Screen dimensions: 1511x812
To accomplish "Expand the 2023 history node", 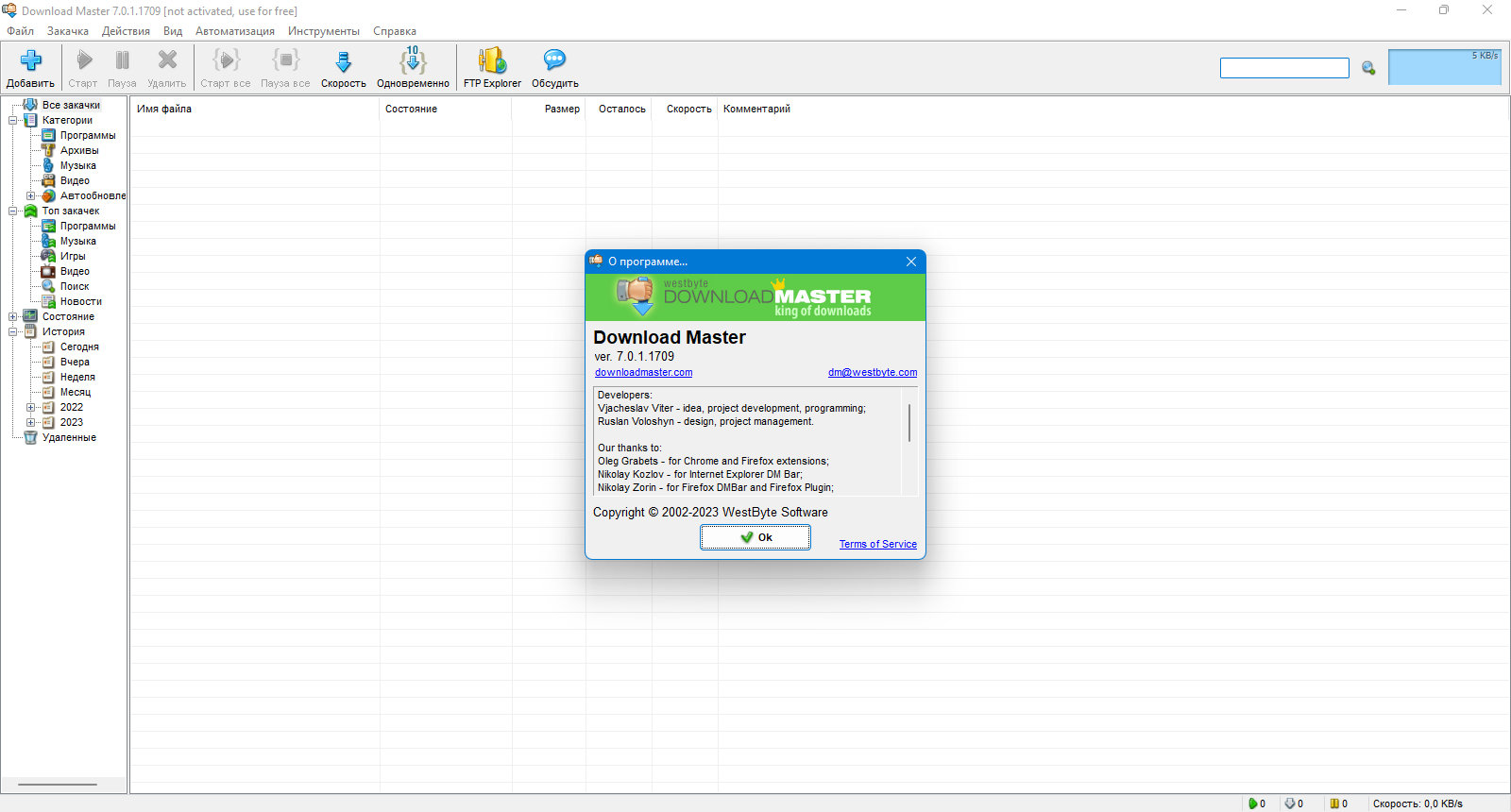I will 31,422.
